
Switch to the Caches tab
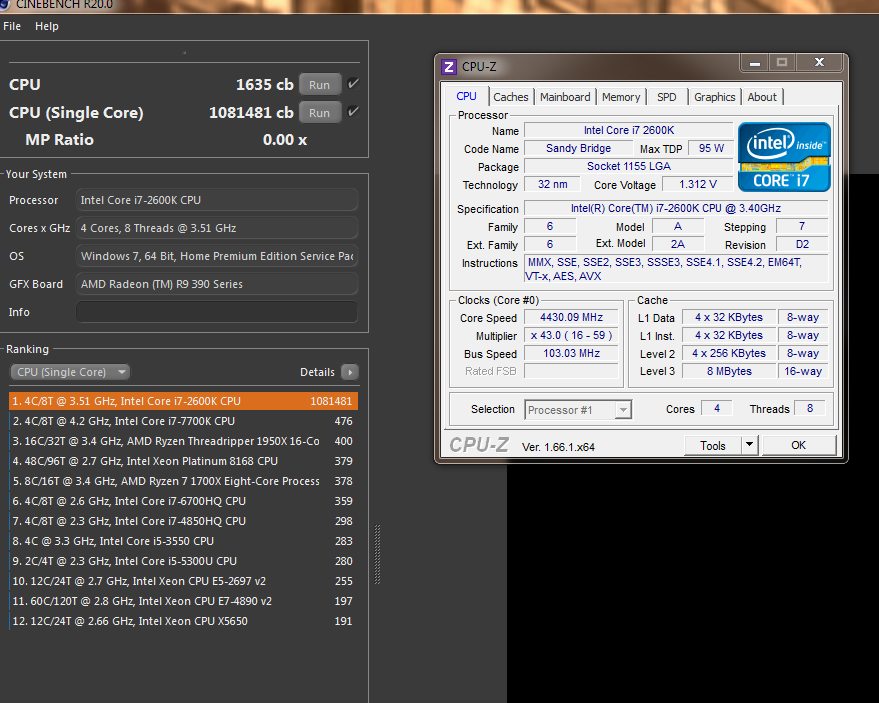pos(511,97)
